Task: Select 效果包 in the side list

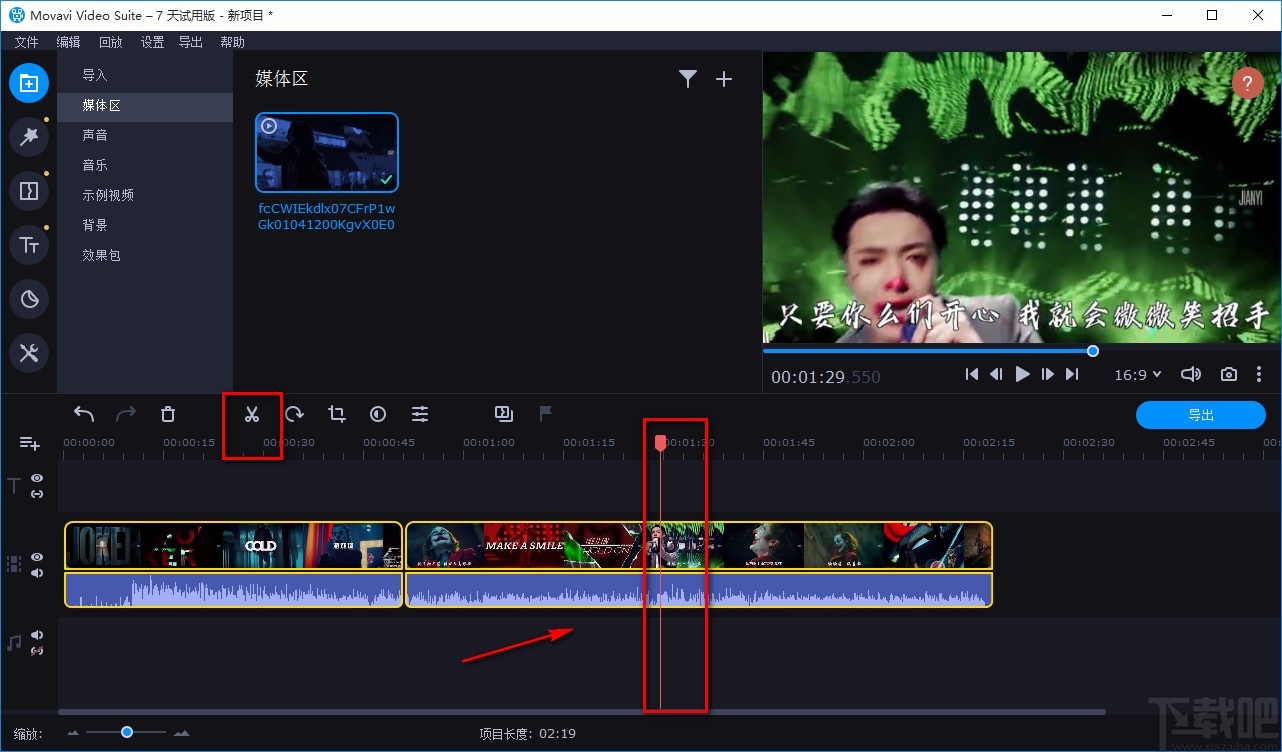Action: pyautogui.click(x=145, y=255)
